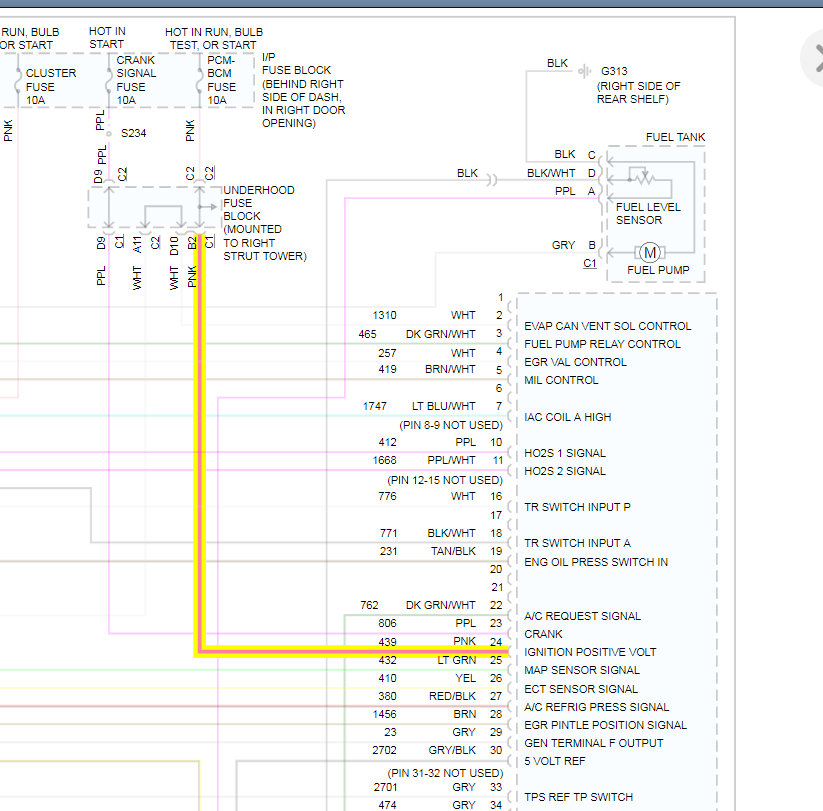Click IGNITION POSITIVE VOLT text
Screen dimensions: 823x811
(590, 652)
